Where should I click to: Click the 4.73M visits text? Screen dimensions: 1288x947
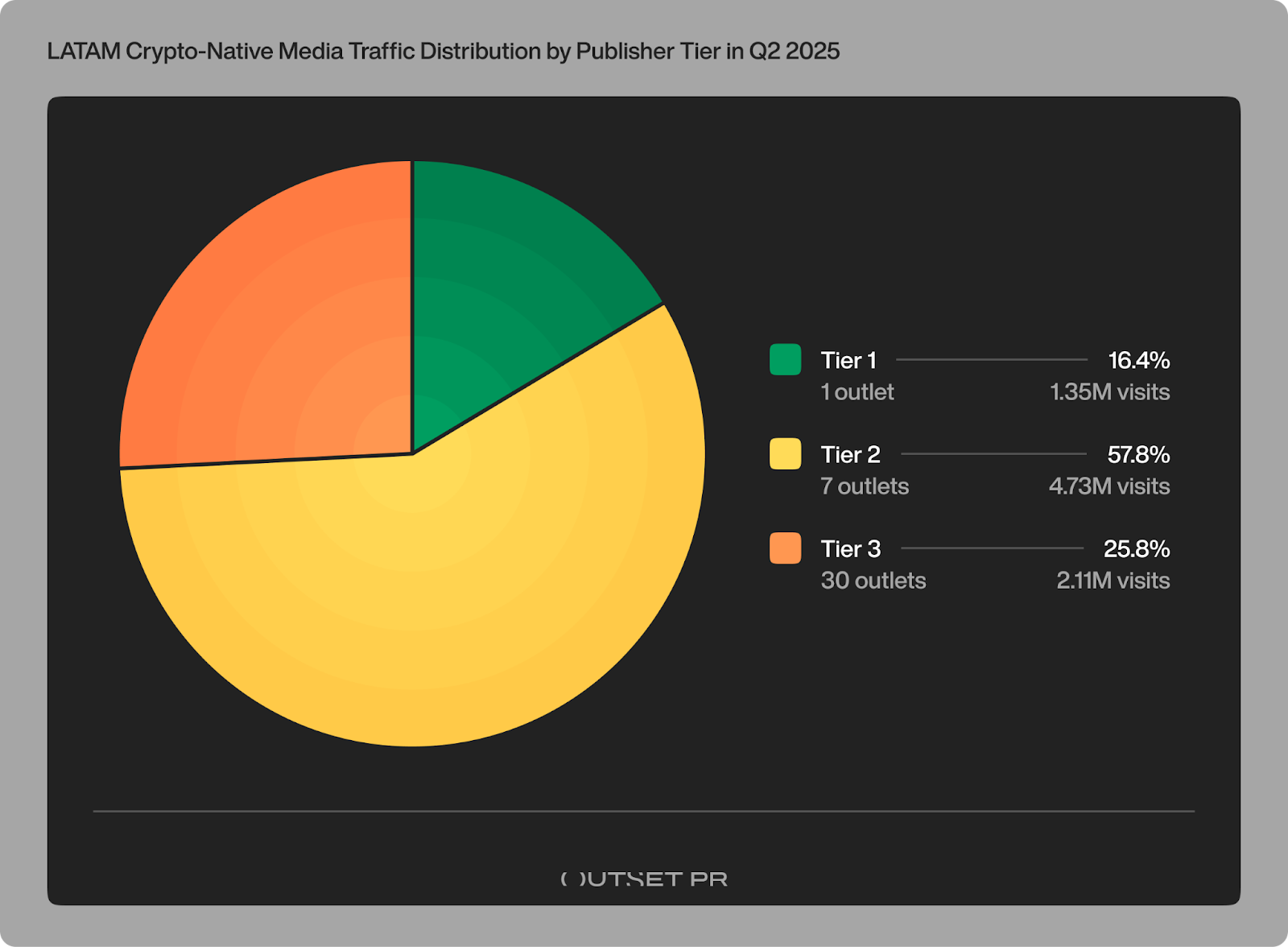click(x=1108, y=486)
